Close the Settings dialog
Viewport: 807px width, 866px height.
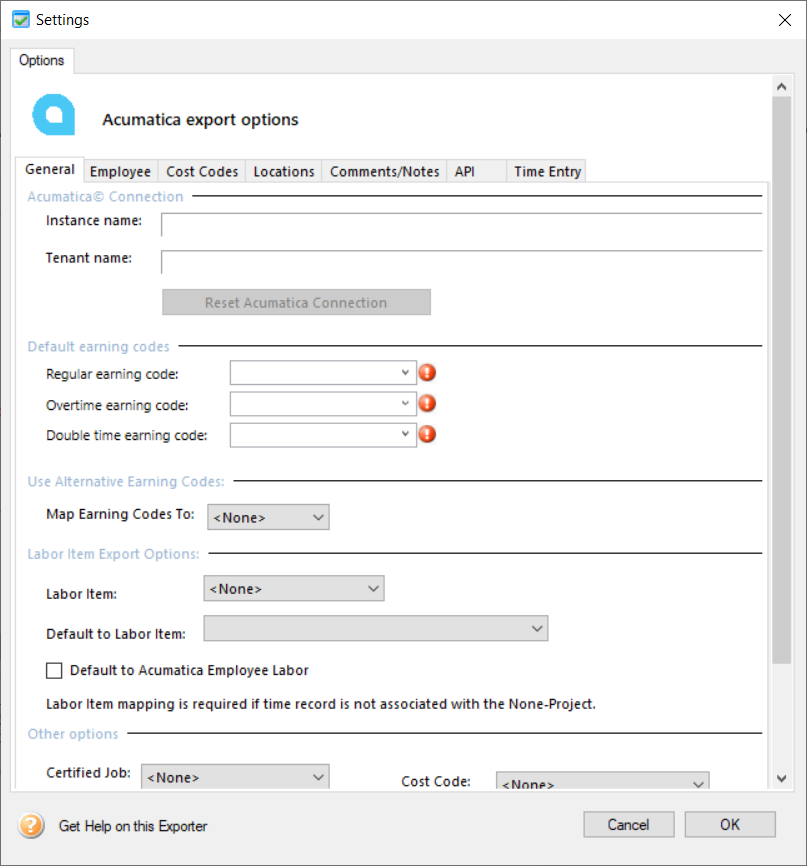[x=784, y=20]
